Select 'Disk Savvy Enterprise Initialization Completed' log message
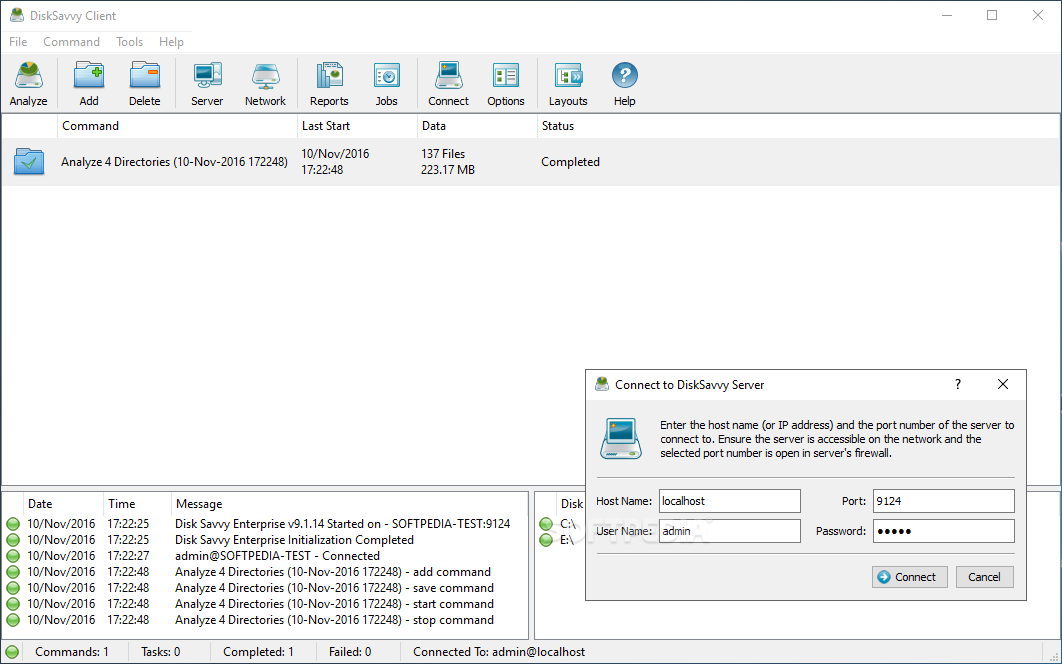The height and width of the screenshot is (664, 1062). pos(294,540)
